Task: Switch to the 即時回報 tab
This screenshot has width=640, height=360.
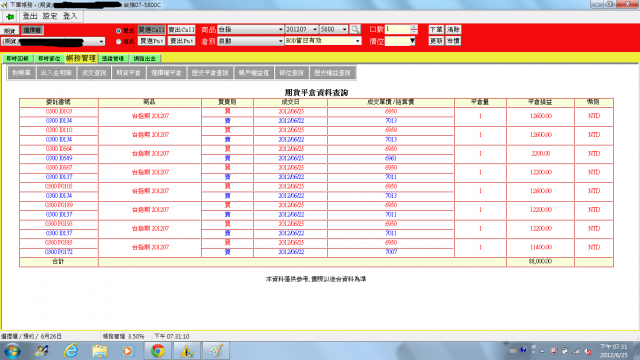Action: [x=18, y=59]
